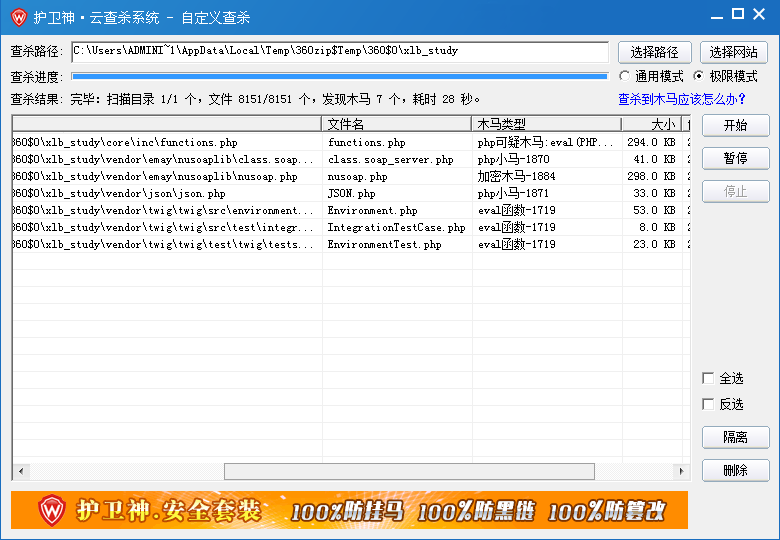
Task: Click the php可疑木马:eval trojan type cell
Action: coord(547,143)
